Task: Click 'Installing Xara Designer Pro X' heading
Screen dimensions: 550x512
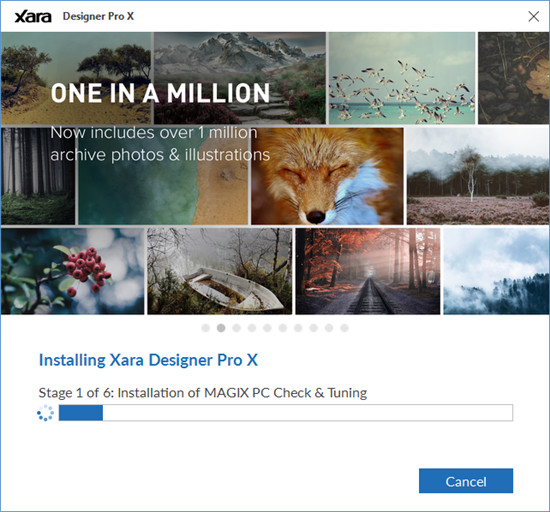Action: coord(148,360)
